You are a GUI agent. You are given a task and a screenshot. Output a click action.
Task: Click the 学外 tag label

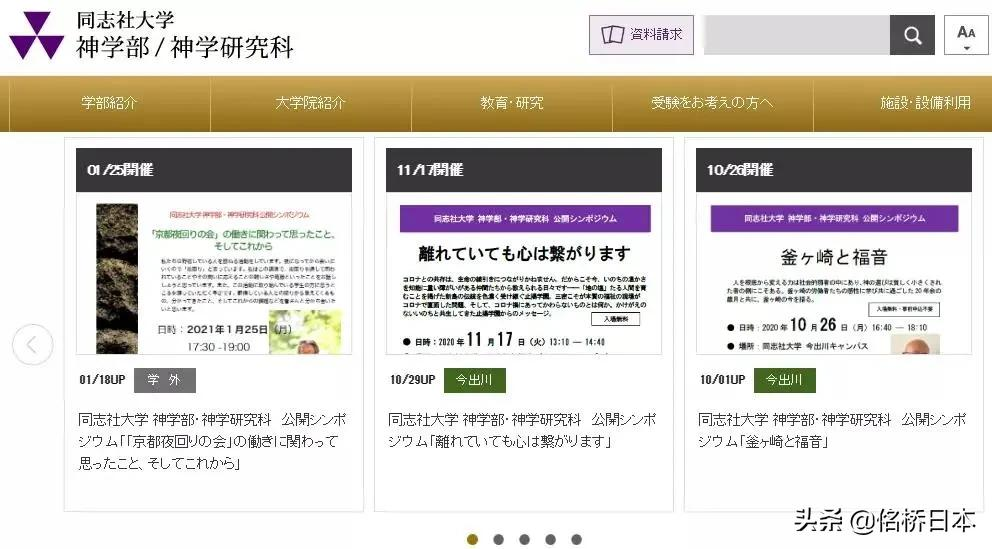point(164,380)
